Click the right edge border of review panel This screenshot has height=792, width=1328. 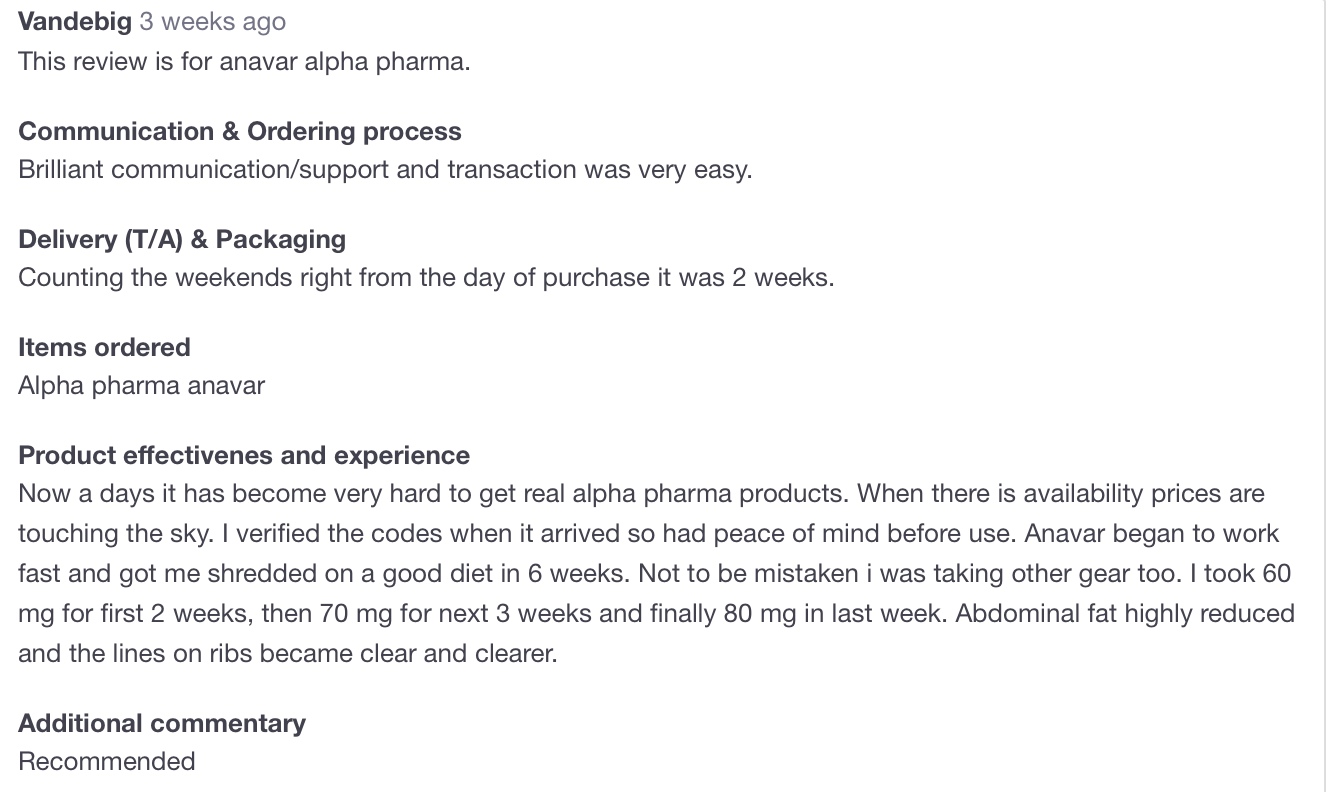[1323, 396]
